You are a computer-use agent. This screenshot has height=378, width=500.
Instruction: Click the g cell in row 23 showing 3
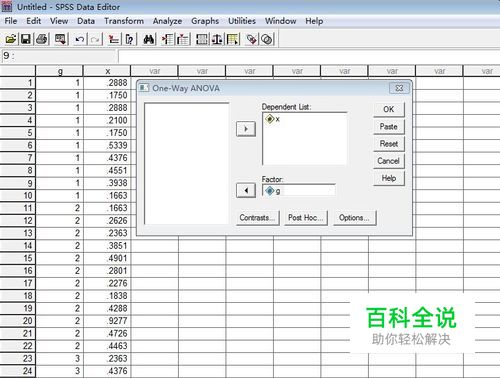tap(59, 358)
